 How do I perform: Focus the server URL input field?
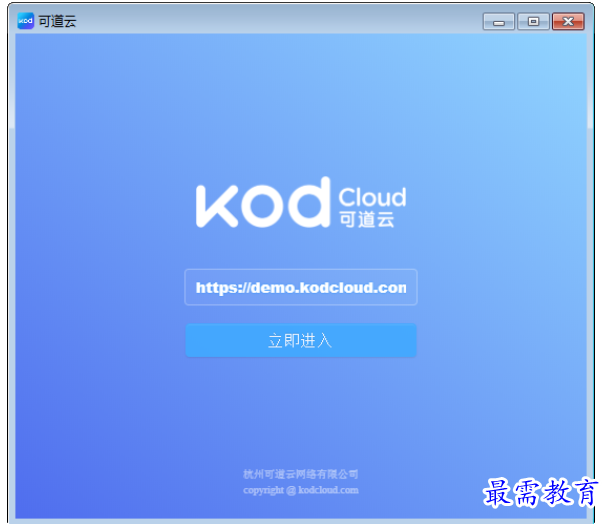(301, 287)
